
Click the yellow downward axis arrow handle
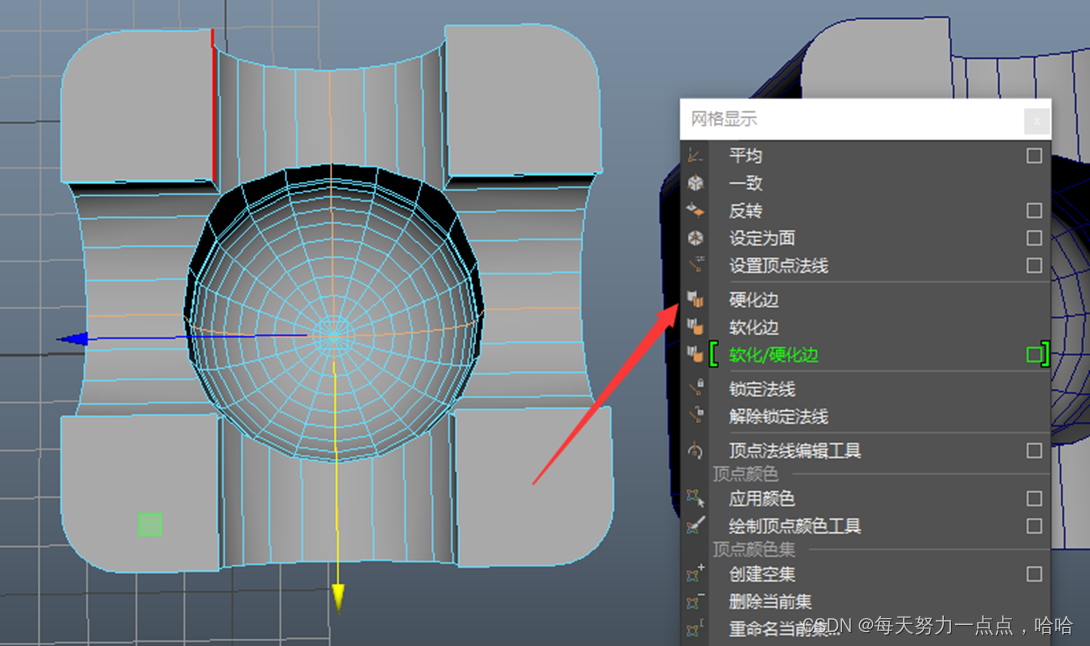pyautogui.click(x=338, y=597)
